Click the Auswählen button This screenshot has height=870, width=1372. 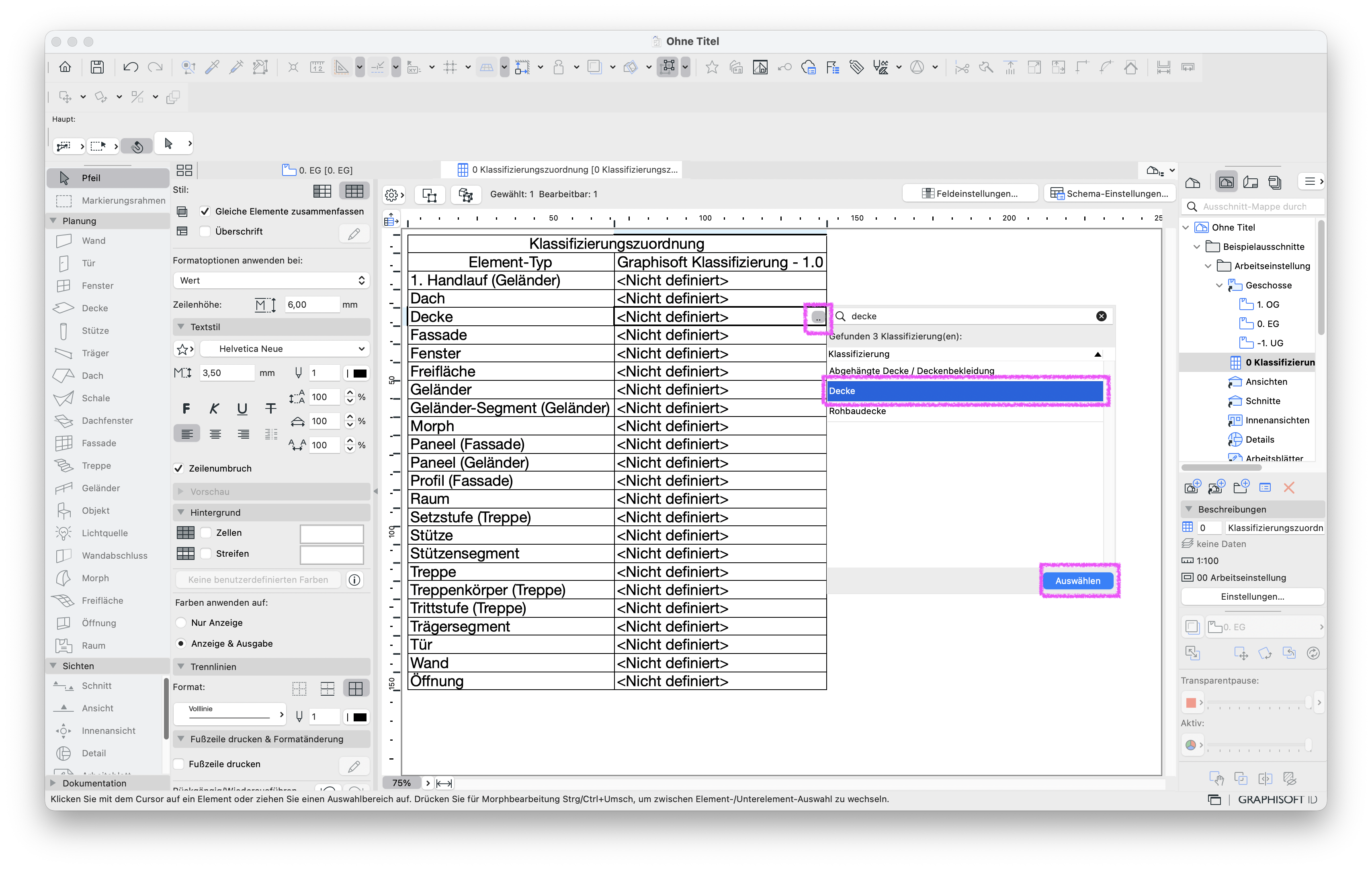click(x=1078, y=581)
